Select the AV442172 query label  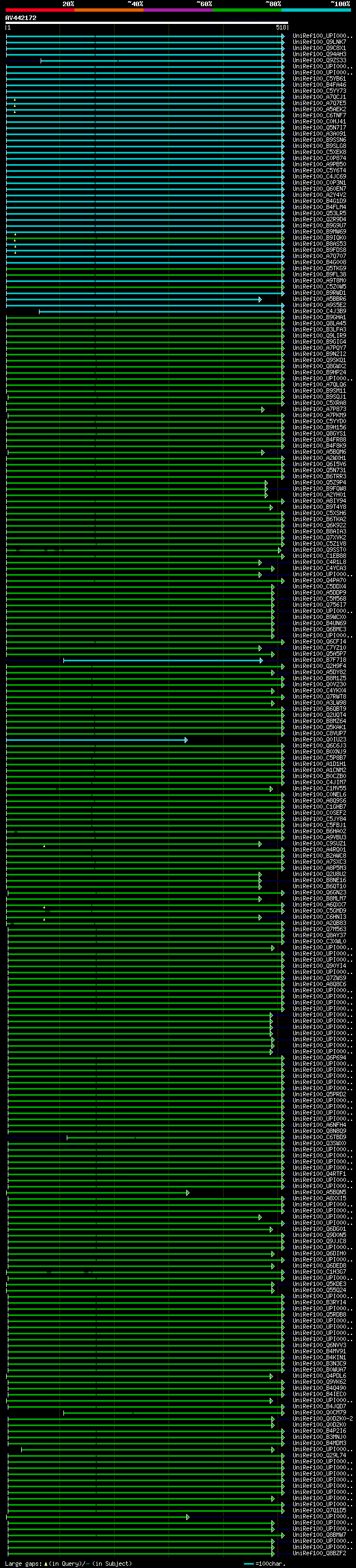click(x=21, y=18)
